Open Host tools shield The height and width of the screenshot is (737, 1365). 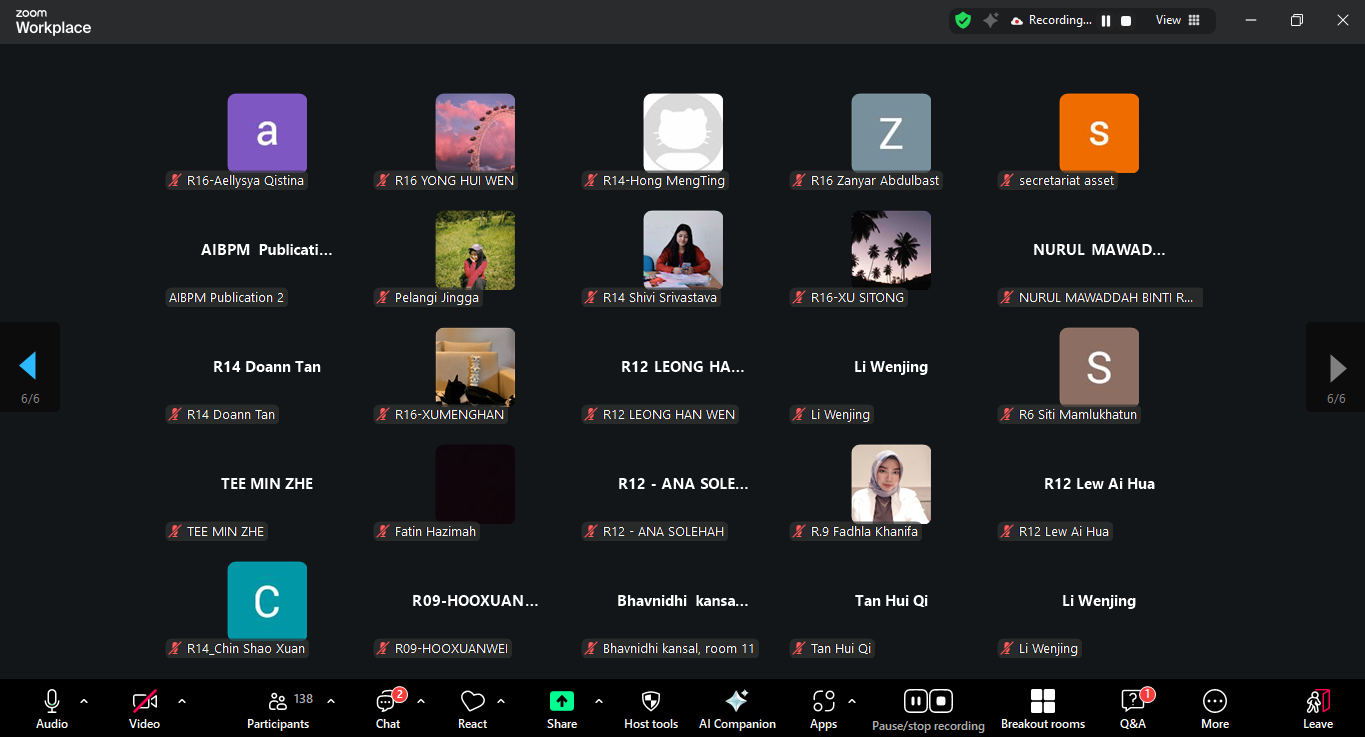pyautogui.click(x=651, y=709)
